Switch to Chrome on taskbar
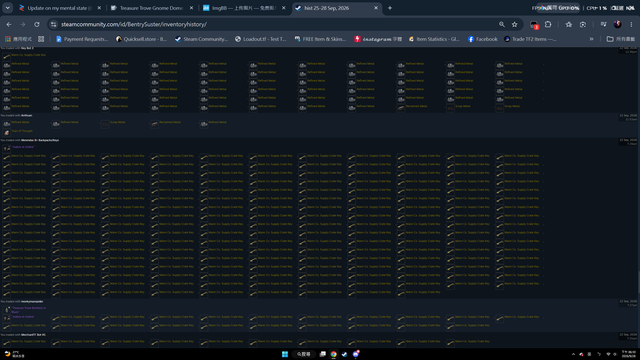Screen dimensions: 640x360 point(333,354)
